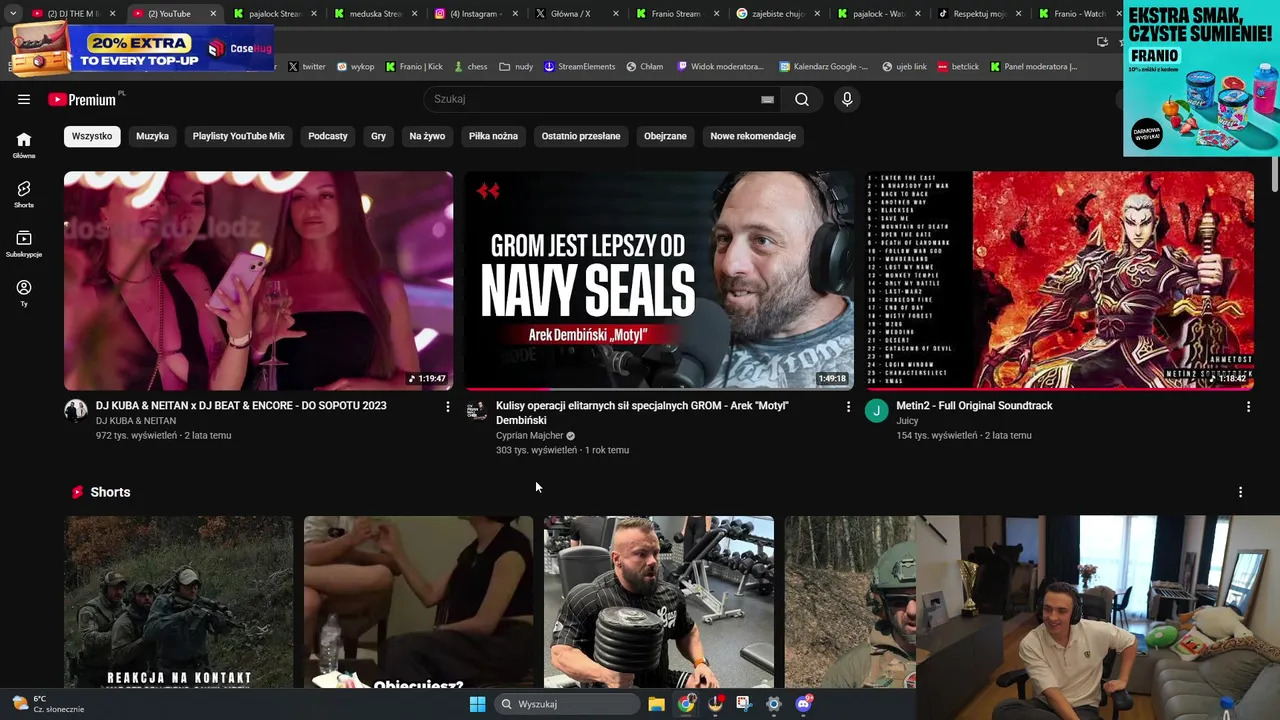Open Discord from taskbar
The height and width of the screenshot is (720, 1280).
[x=803, y=704]
